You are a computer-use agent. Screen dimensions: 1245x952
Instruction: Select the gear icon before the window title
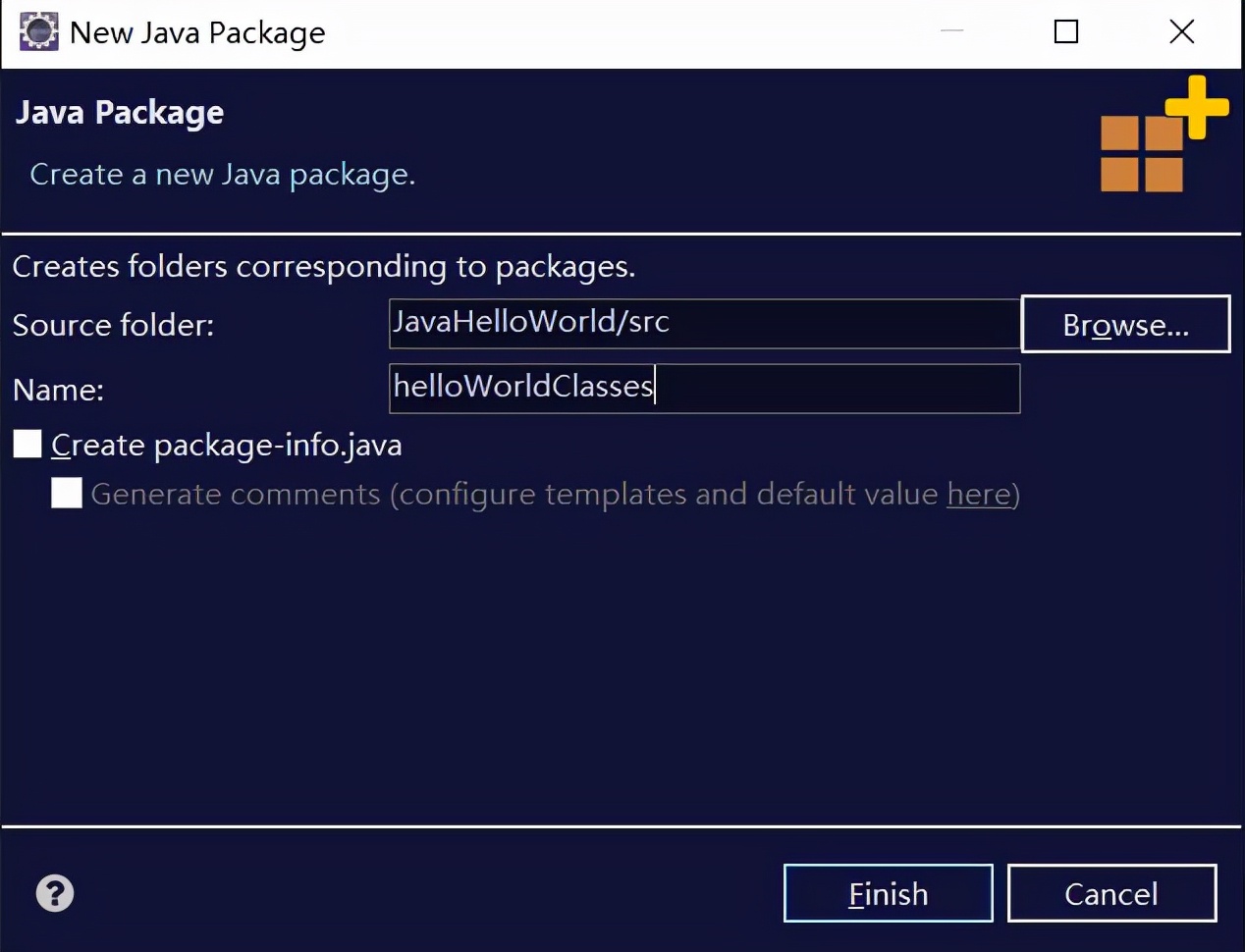38,30
